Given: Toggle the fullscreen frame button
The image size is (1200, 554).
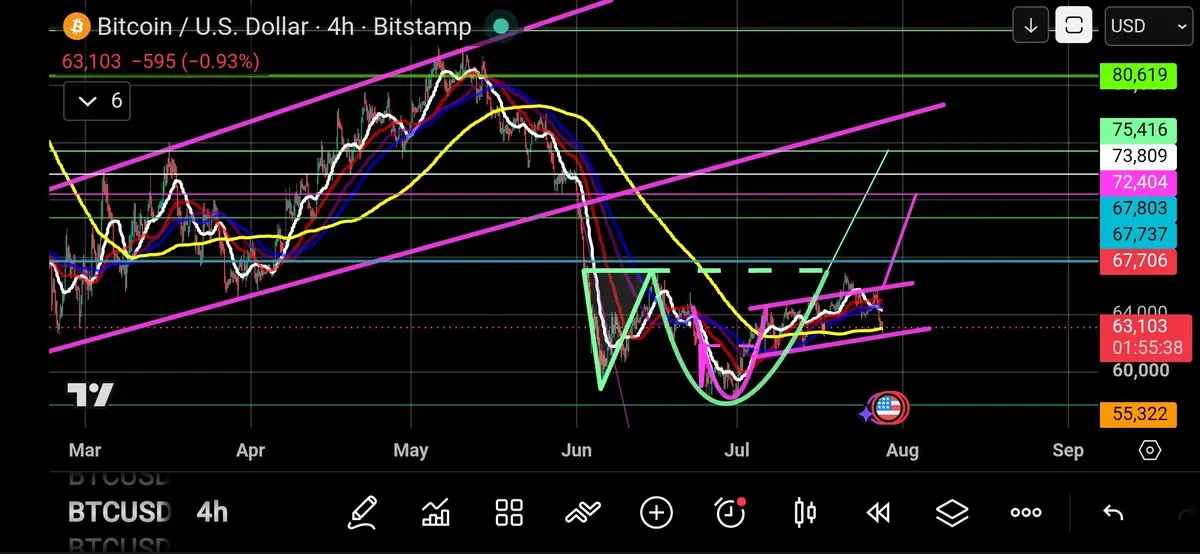Looking at the screenshot, I should tap(1074, 26).
